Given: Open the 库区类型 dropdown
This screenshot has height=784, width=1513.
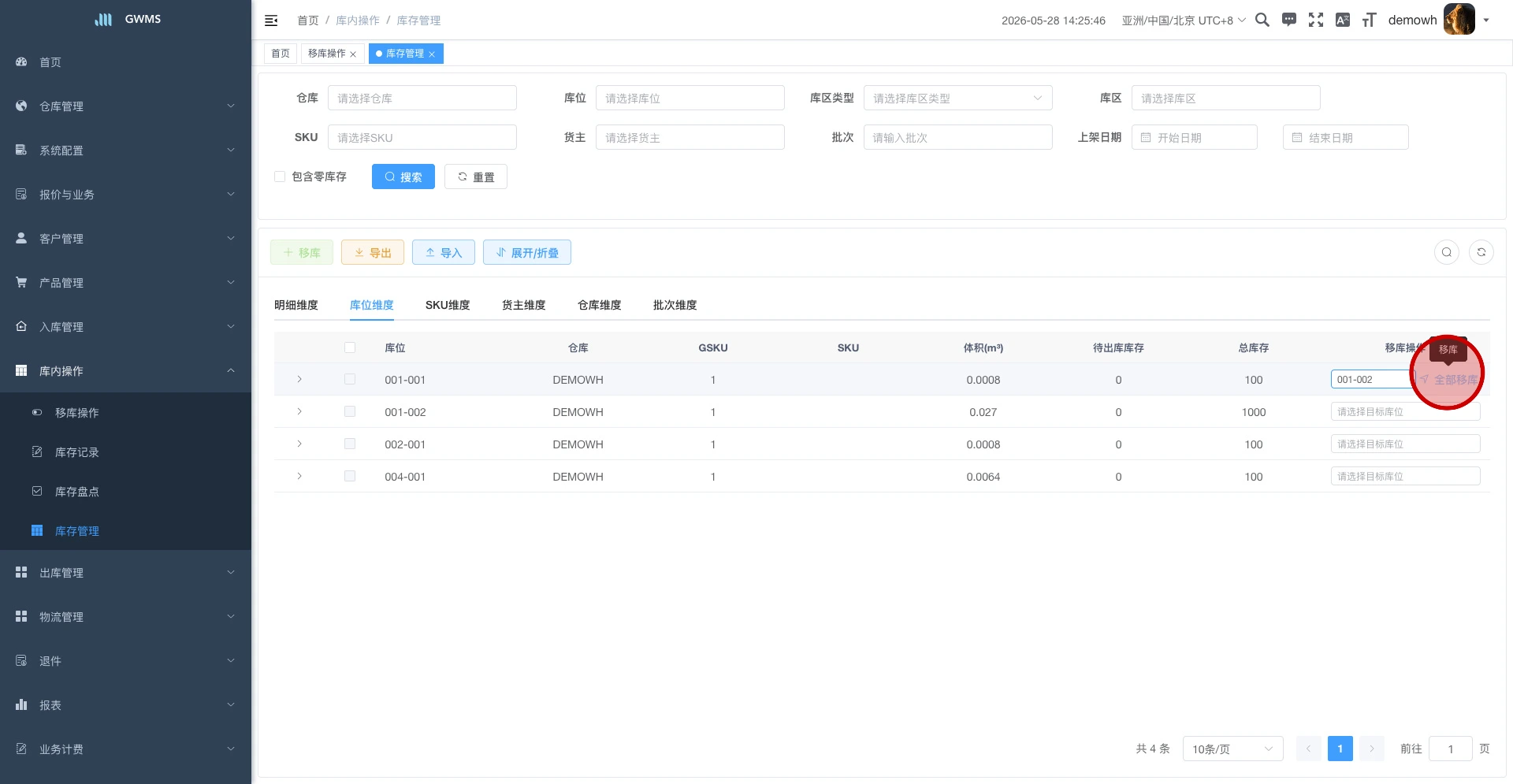Looking at the screenshot, I should (x=958, y=98).
